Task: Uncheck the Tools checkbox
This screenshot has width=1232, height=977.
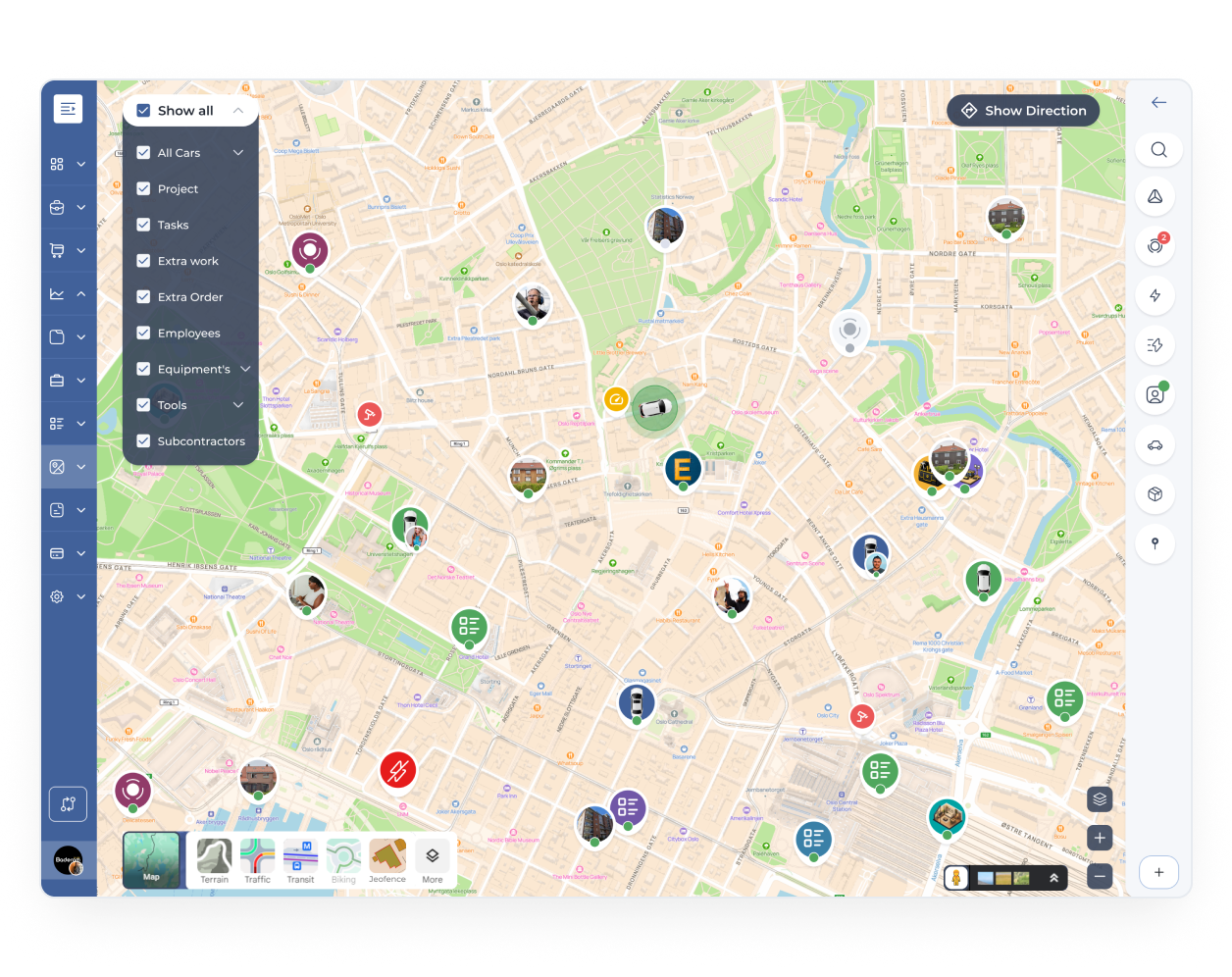Action: coord(143,405)
